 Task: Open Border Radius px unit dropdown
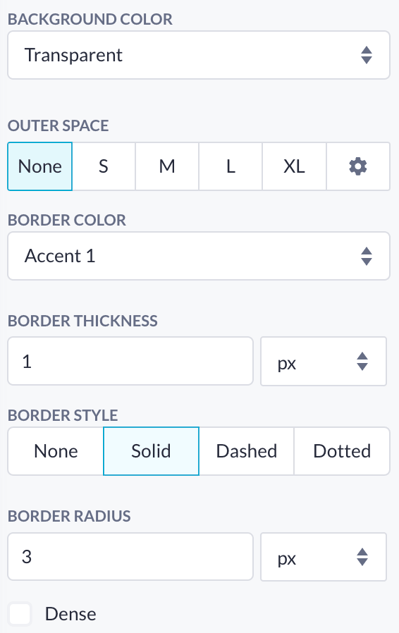pos(323,557)
